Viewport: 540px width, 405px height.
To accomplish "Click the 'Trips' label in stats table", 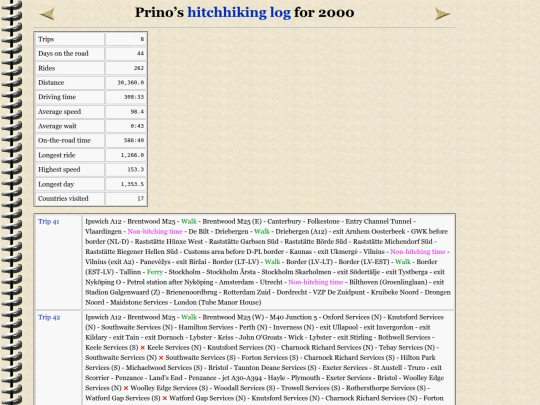I will (x=46, y=39).
